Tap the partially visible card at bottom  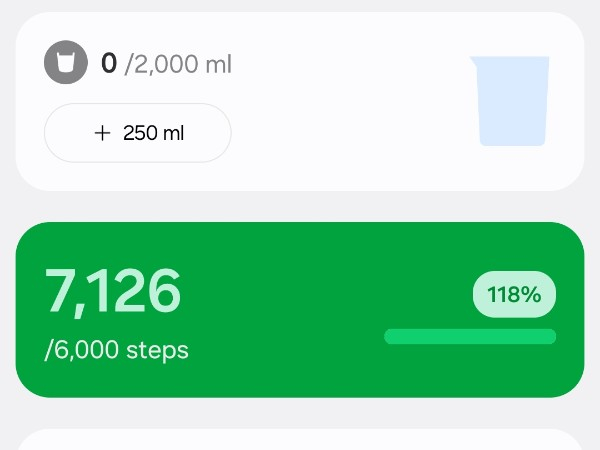click(x=300, y=440)
